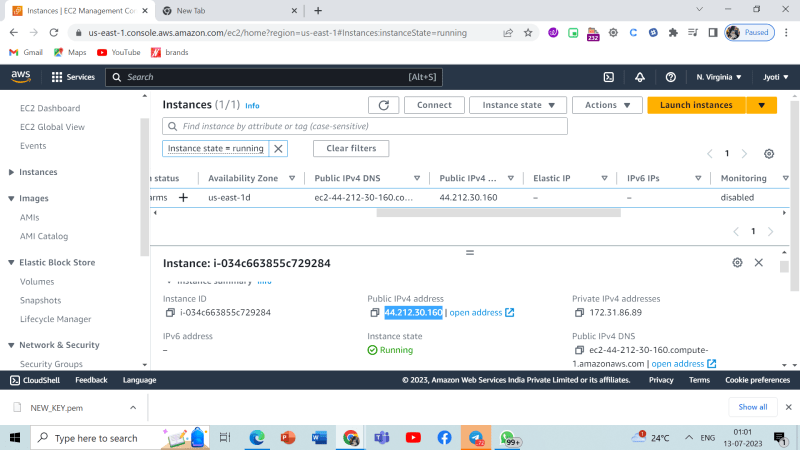This screenshot has height=450, width=800.
Task: Click the plus icon beside alarms
Action: 183,197
